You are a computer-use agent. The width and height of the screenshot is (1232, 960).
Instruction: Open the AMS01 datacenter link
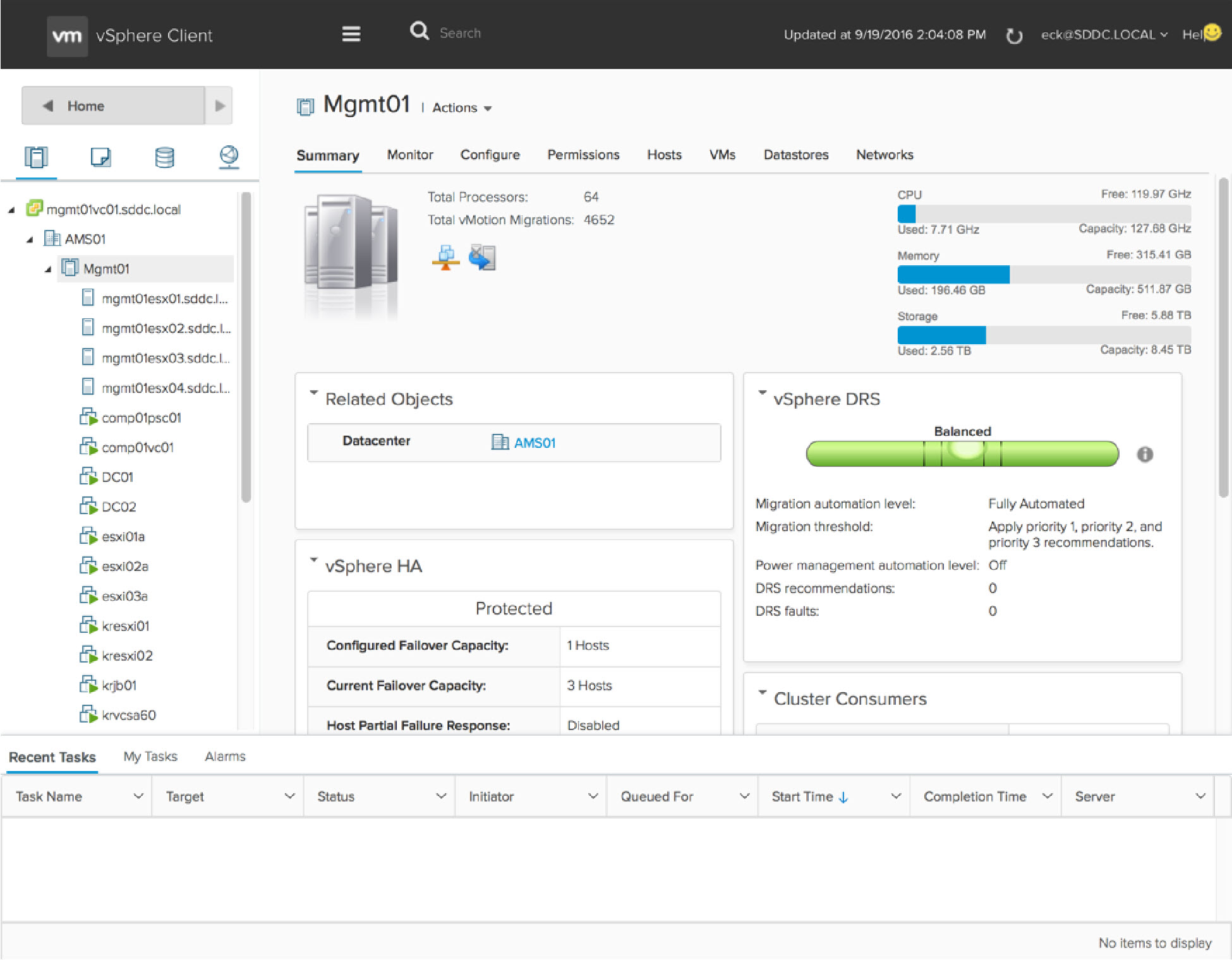tap(534, 443)
